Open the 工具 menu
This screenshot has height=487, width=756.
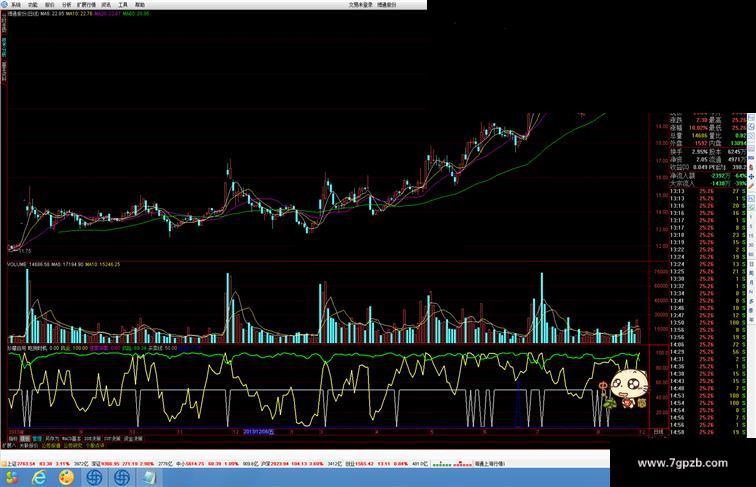coord(123,4)
